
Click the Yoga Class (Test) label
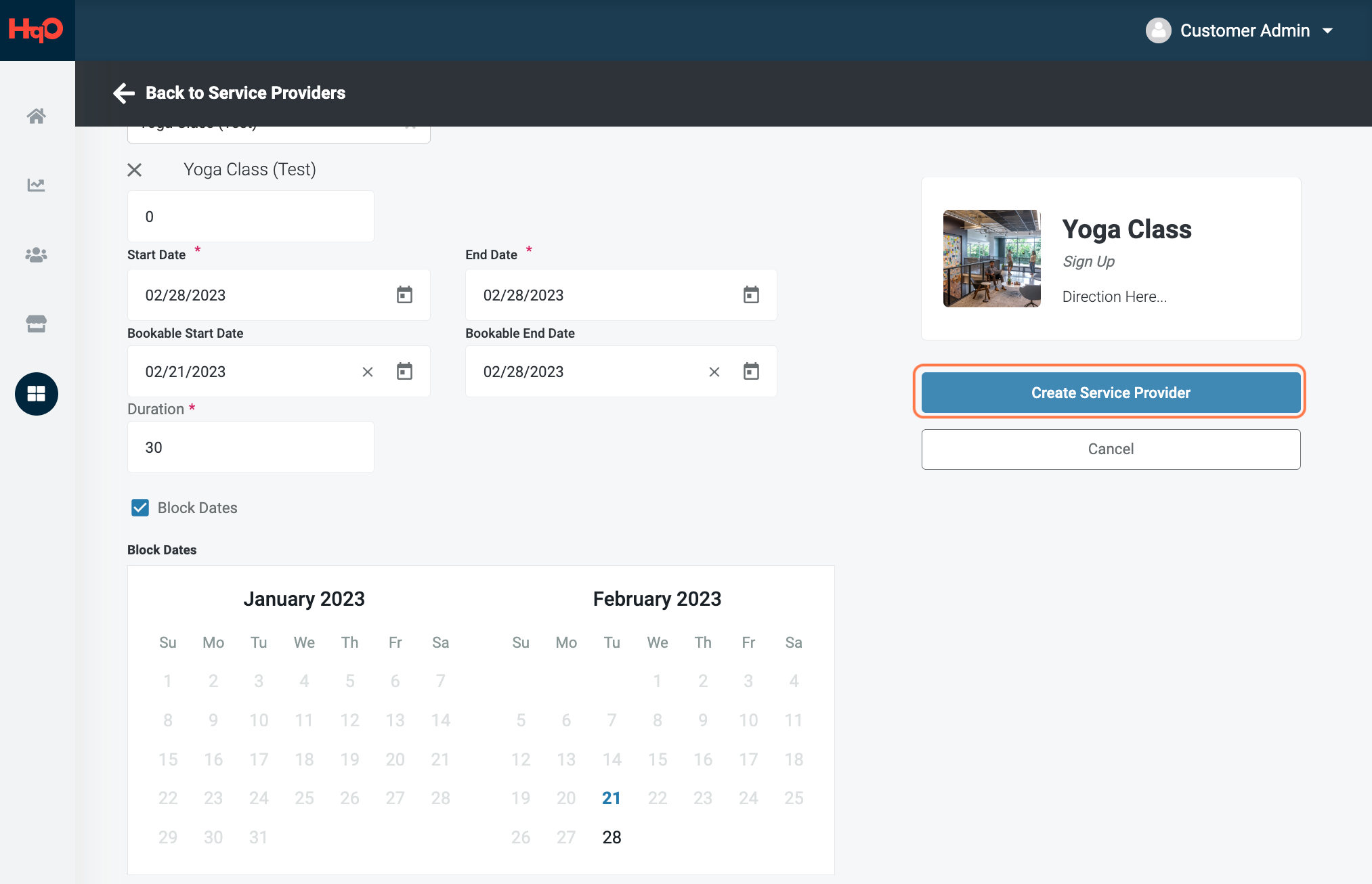pos(250,170)
